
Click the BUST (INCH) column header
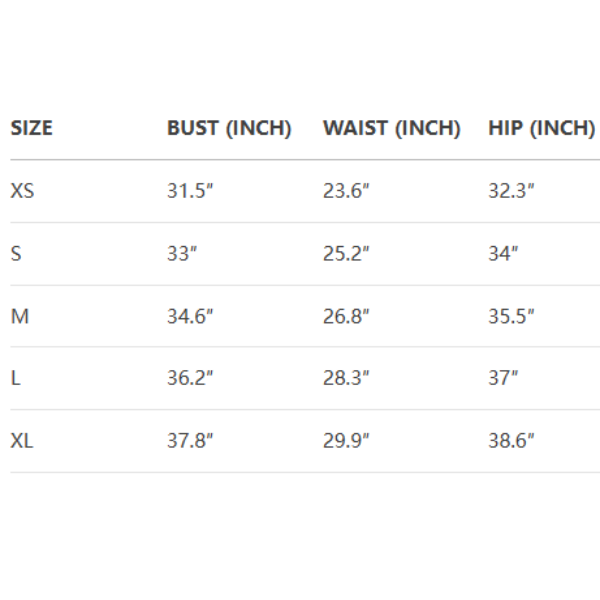[229, 128]
